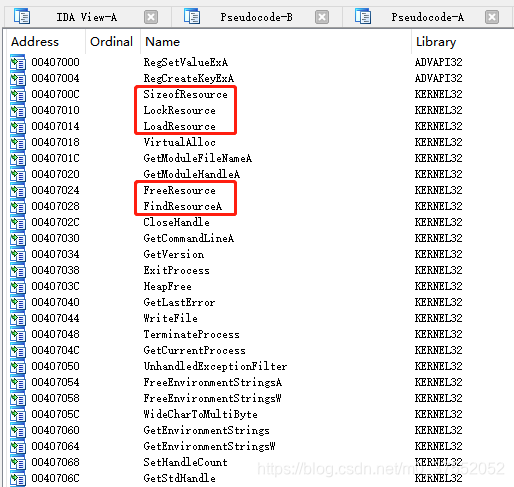
Task: Sort imports by Name column header
Action: [163, 42]
